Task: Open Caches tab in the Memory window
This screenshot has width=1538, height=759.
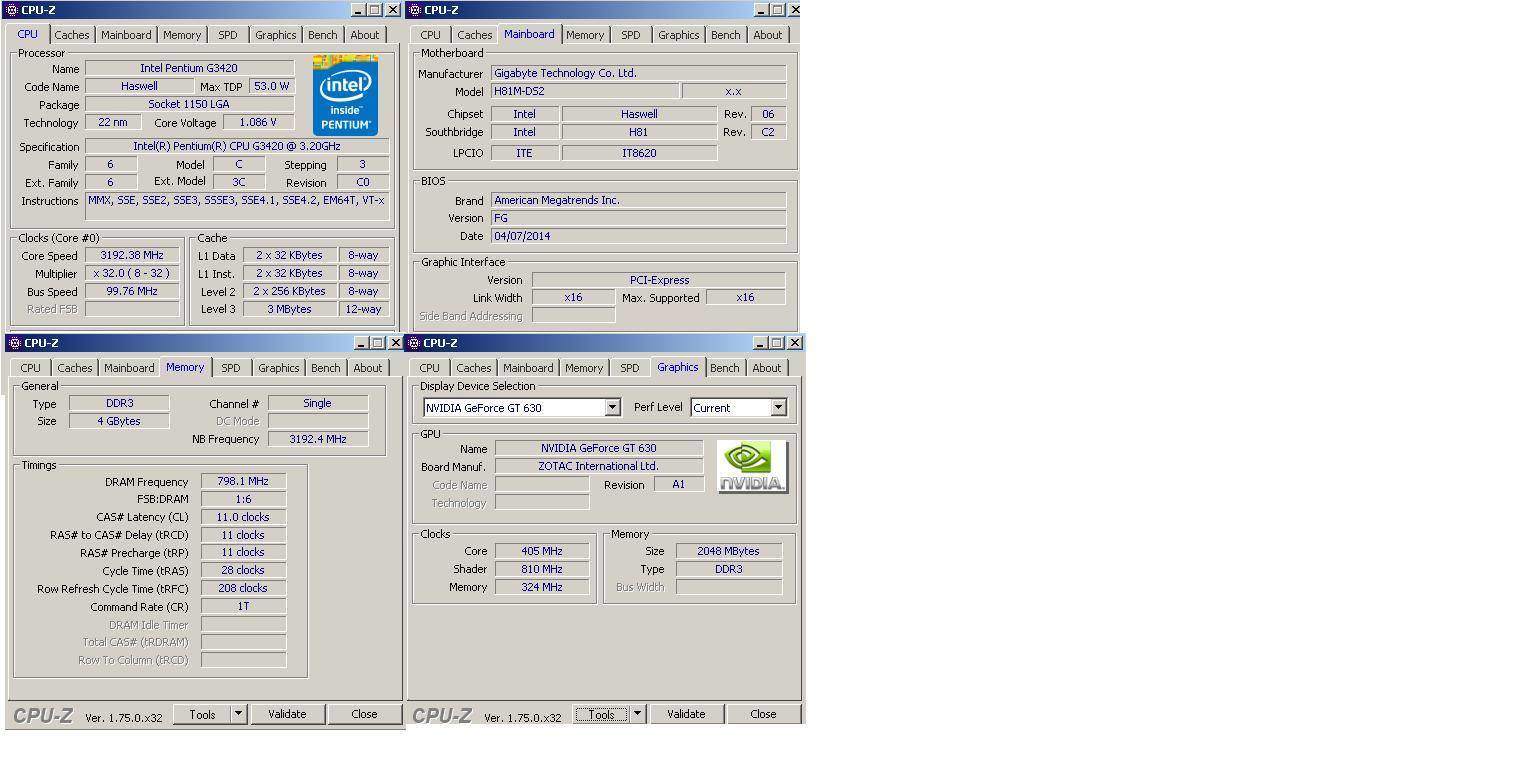Action: [74, 368]
